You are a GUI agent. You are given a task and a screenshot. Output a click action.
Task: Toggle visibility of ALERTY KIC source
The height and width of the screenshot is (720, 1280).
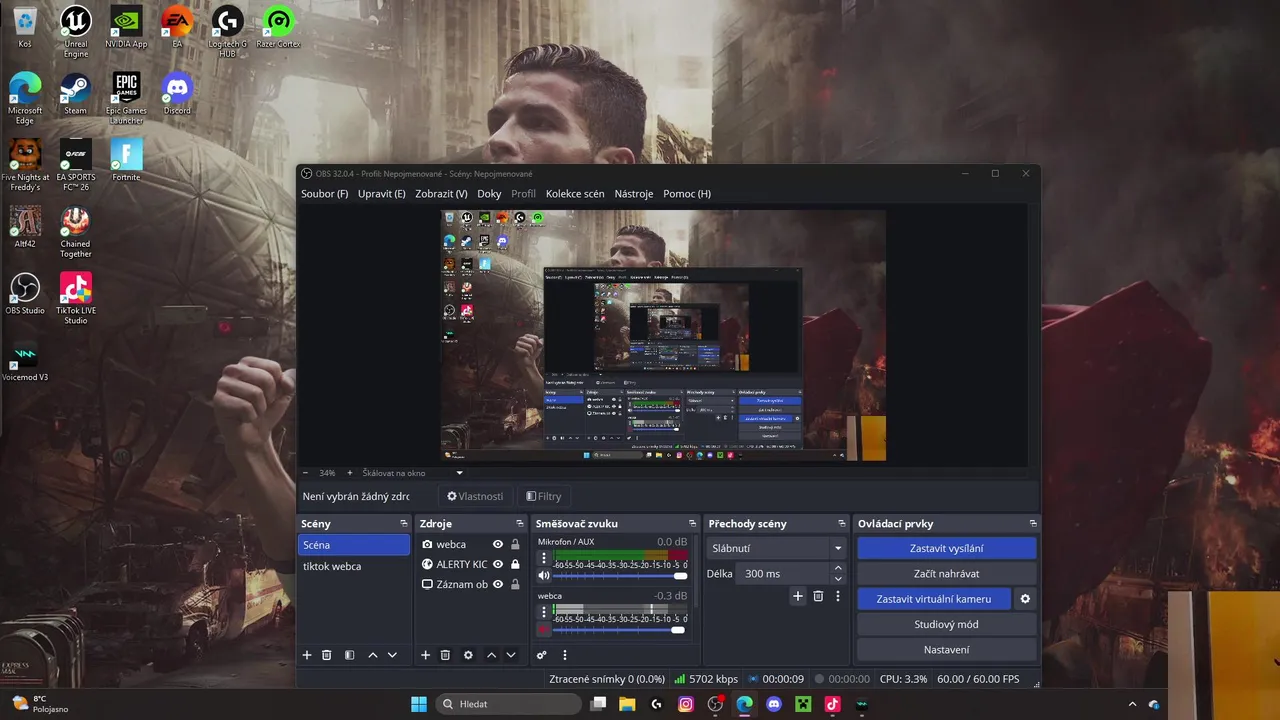(x=498, y=564)
